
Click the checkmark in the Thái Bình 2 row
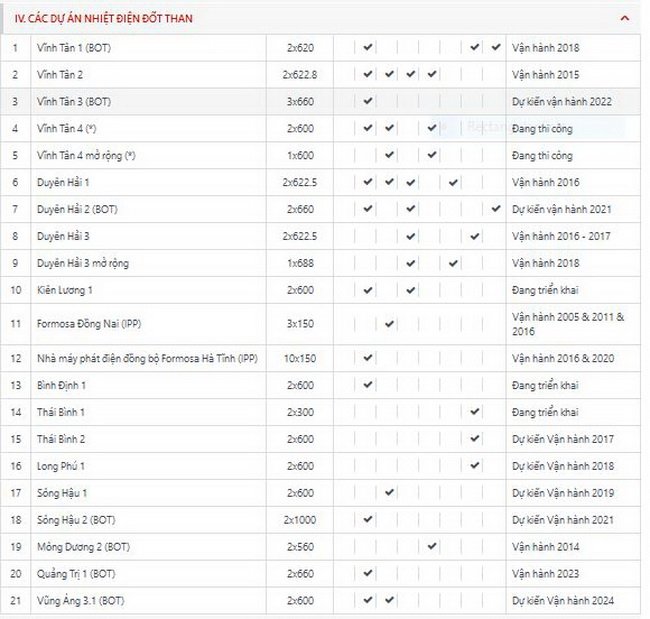pyautogui.click(x=475, y=438)
